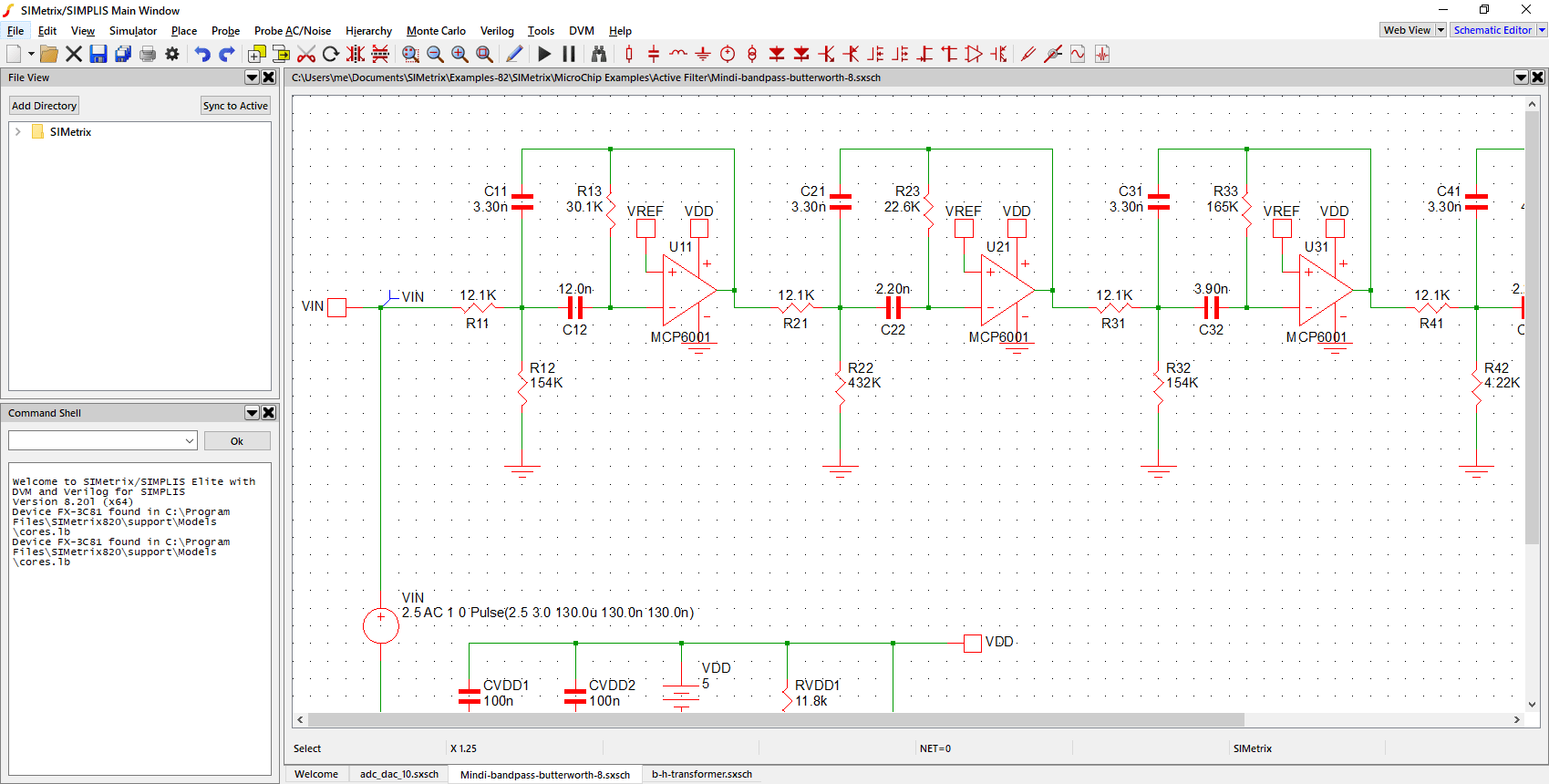The image size is (1549, 784).
Task: Open the Command Shell panel dropdown arrow
Action: 253,413
